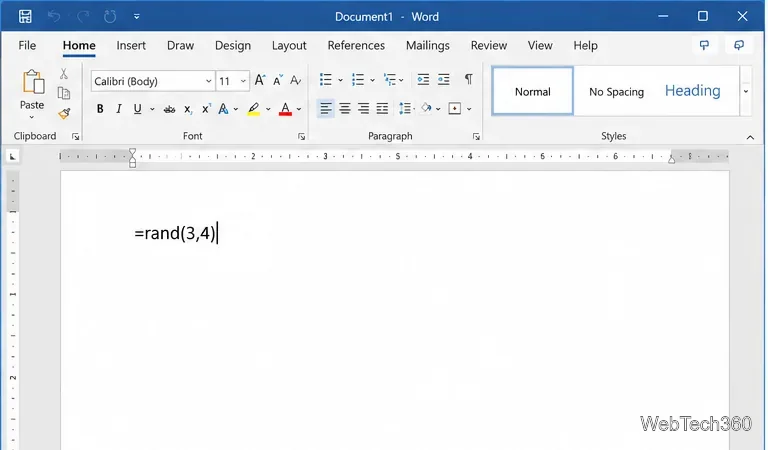The height and width of the screenshot is (450, 768).
Task: Expand font color dropdown arrow
Action: (299, 109)
